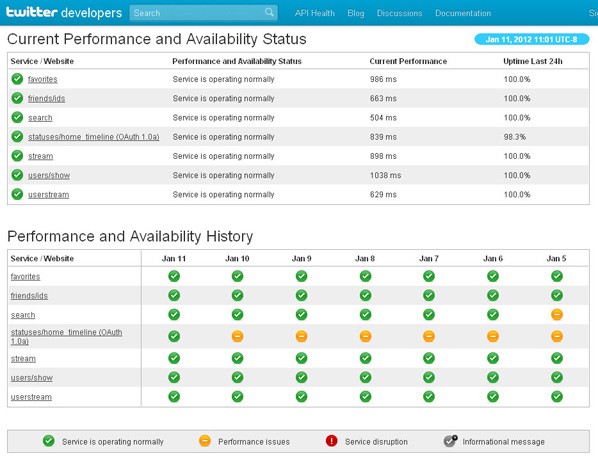Click the 'Jan 10' history column header
The height and width of the screenshot is (458, 598).
pyautogui.click(x=237, y=259)
